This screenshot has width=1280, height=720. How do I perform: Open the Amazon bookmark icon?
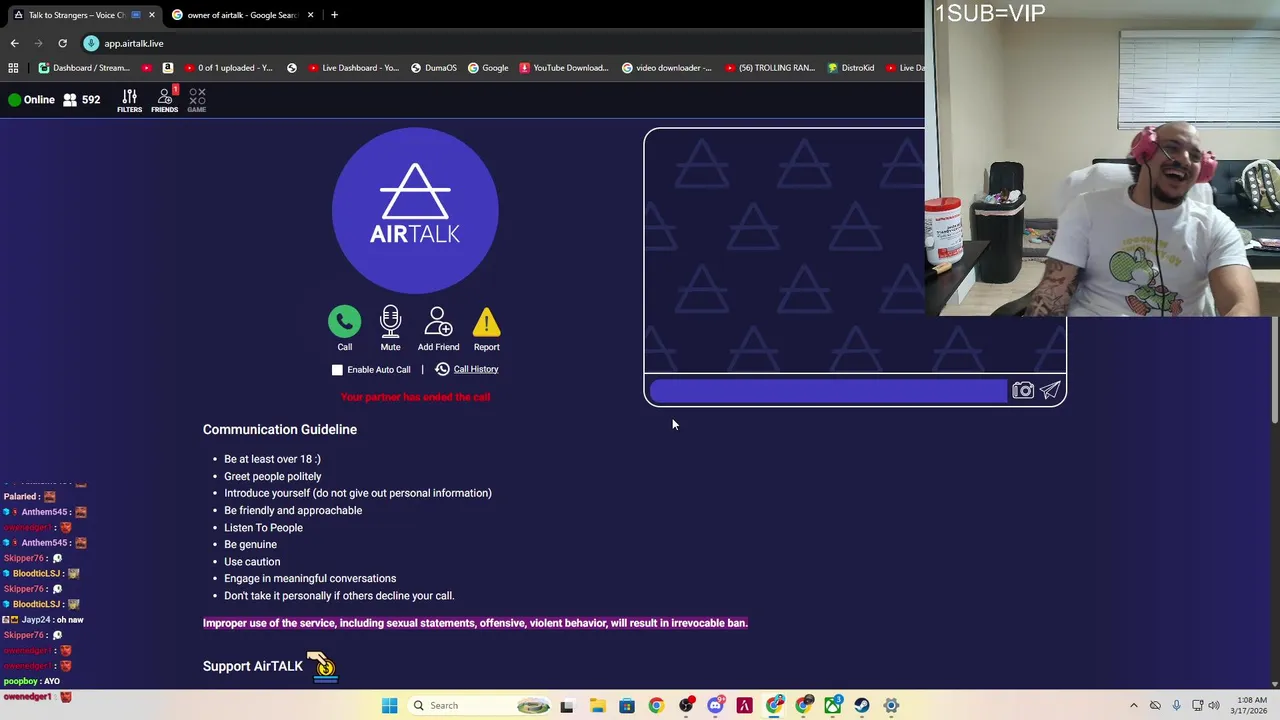(x=168, y=68)
